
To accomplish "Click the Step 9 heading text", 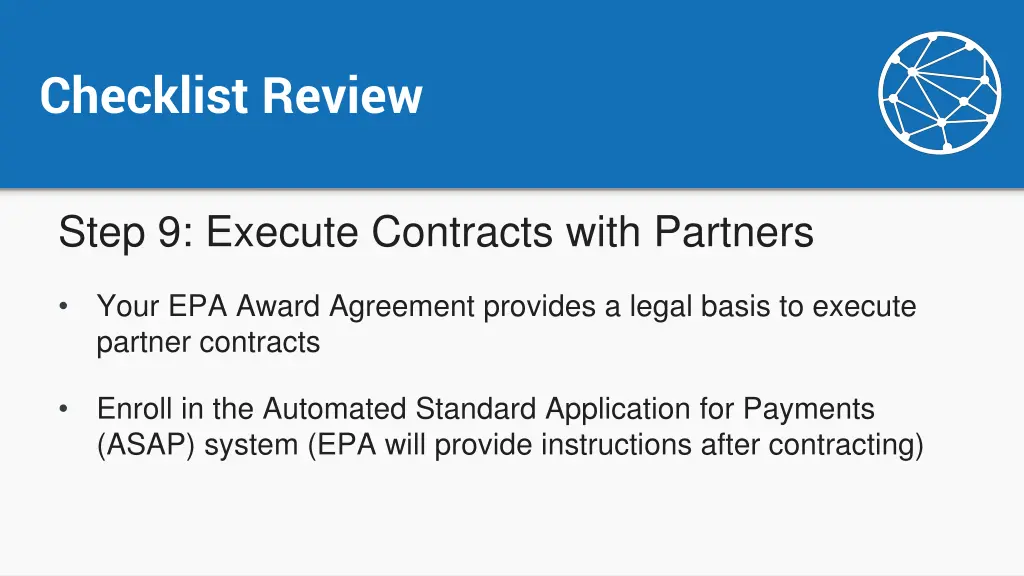I will click(436, 232).
